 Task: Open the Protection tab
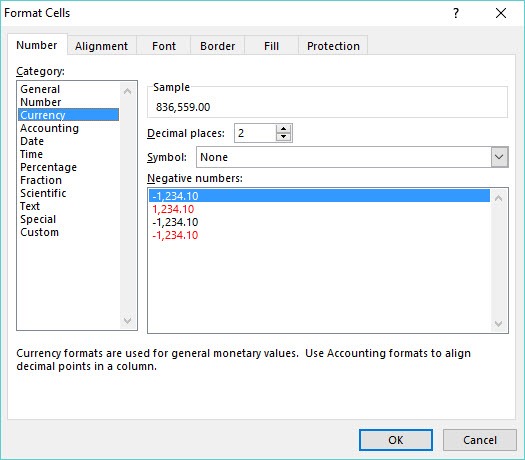[x=333, y=46]
